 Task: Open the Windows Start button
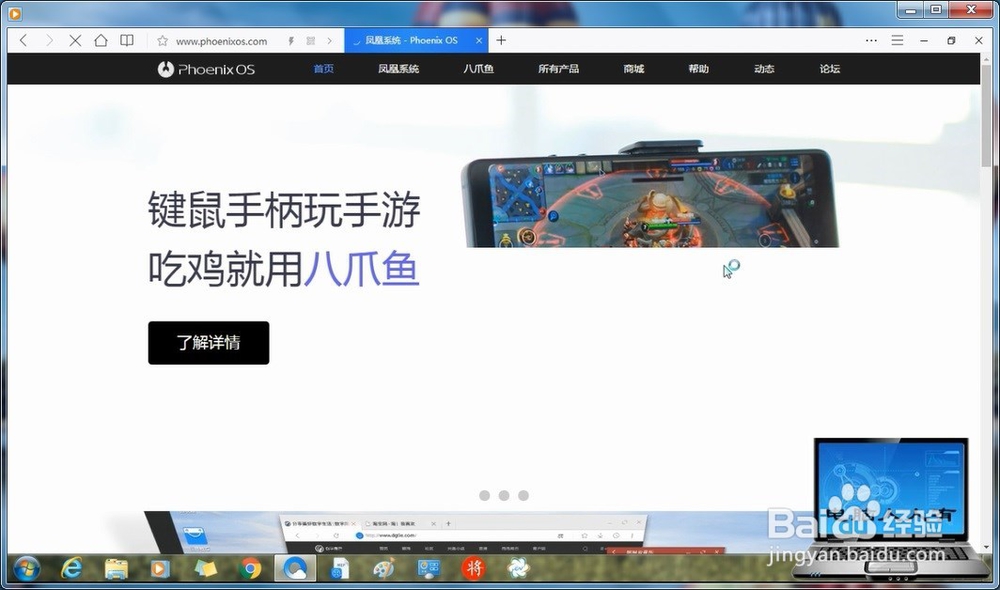(x=26, y=568)
